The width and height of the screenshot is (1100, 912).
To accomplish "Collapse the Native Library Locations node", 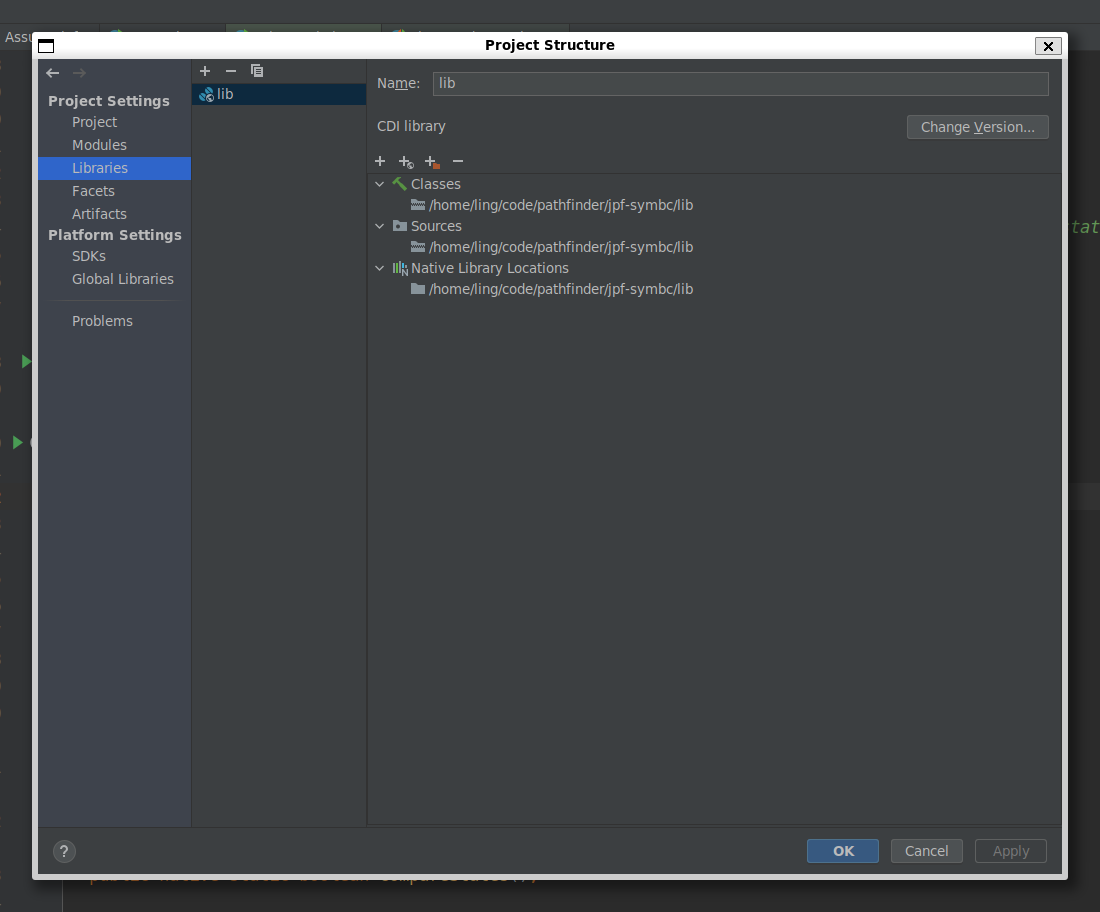I will pyautogui.click(x=380, y=268).
